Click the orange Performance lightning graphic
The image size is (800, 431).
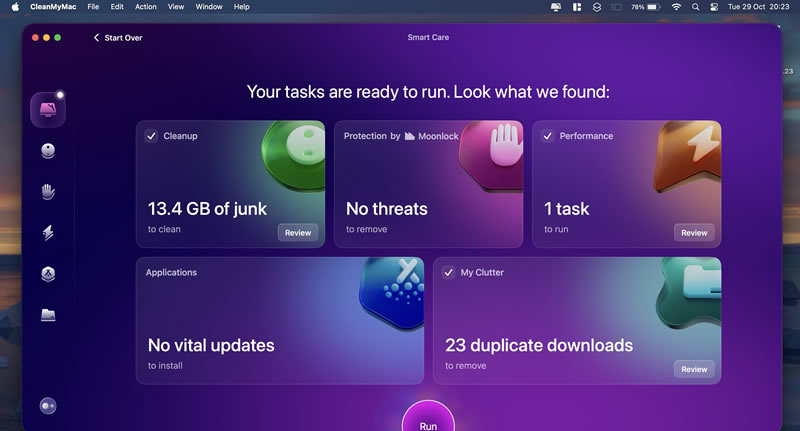(x=688, y=157)
